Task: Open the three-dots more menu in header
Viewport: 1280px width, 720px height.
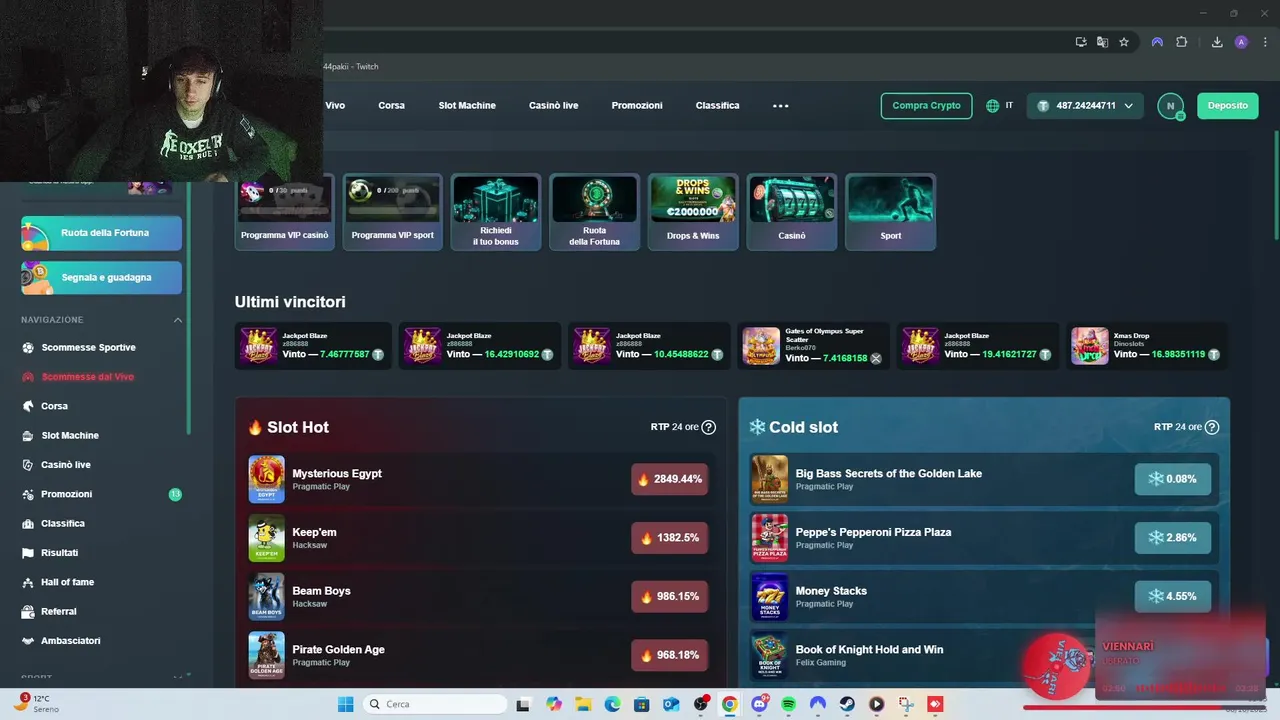Action: coord(781,106)
